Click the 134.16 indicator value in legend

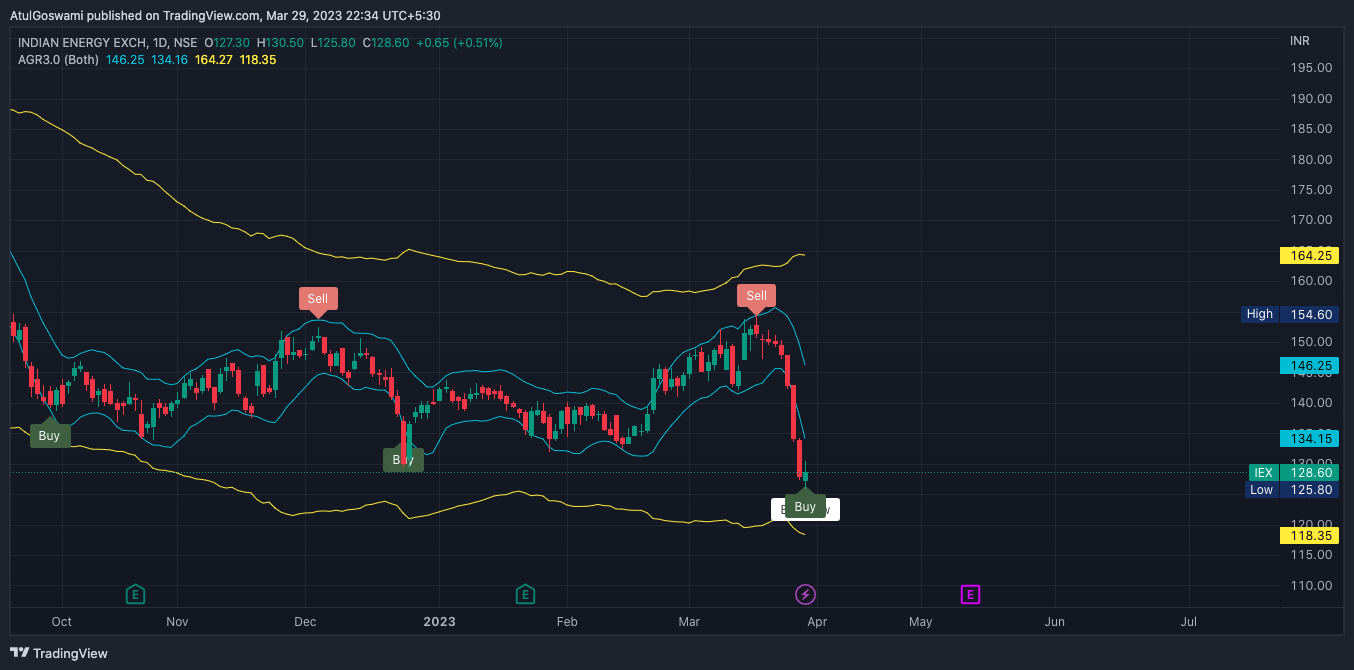point(169,60)
